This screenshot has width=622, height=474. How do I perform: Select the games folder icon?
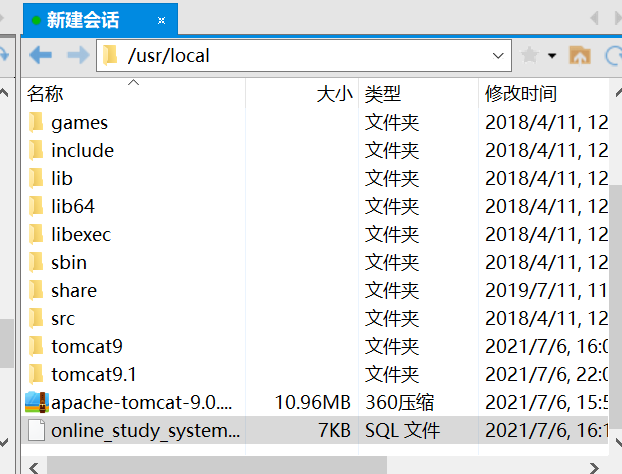click(x=36, y=122)
